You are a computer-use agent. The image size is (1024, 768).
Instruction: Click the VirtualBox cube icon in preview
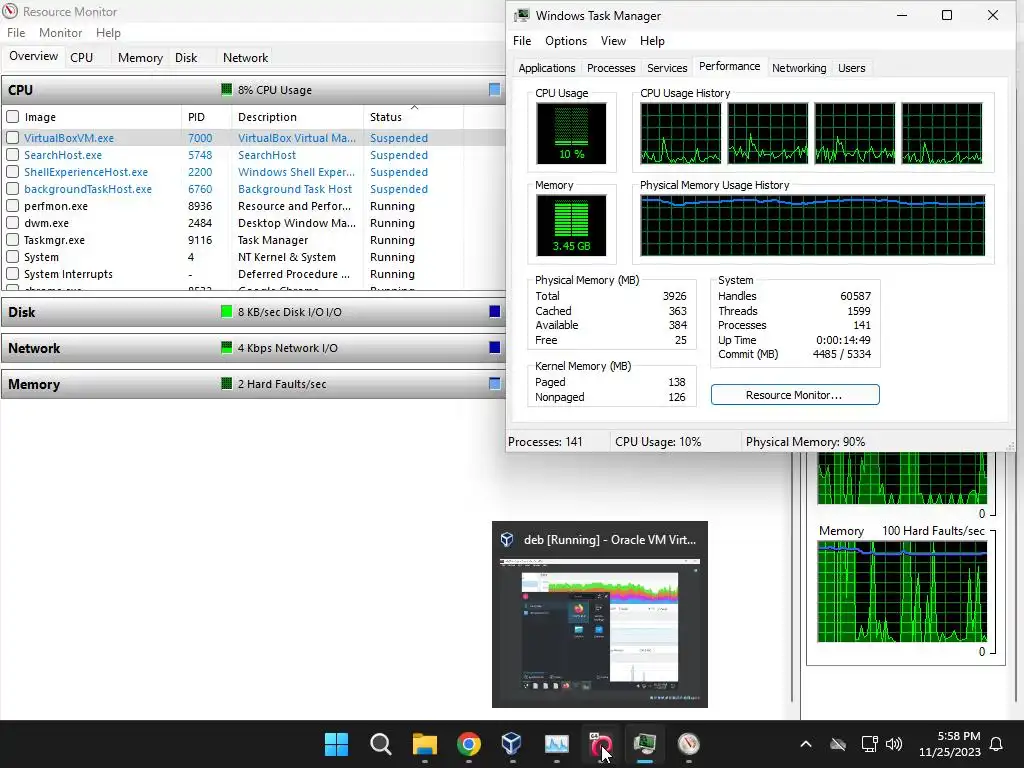pos(507,539)
